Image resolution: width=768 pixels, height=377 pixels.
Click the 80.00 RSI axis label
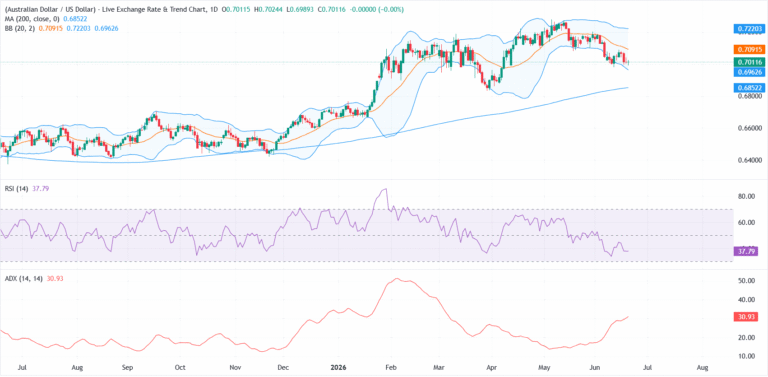(x=746, y=196)
